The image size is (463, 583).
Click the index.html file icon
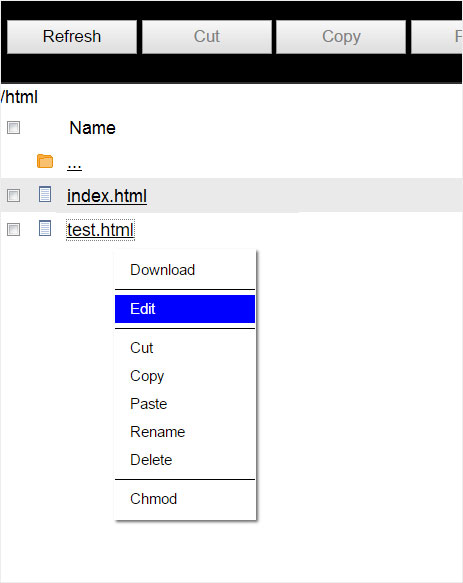point(45,194)
